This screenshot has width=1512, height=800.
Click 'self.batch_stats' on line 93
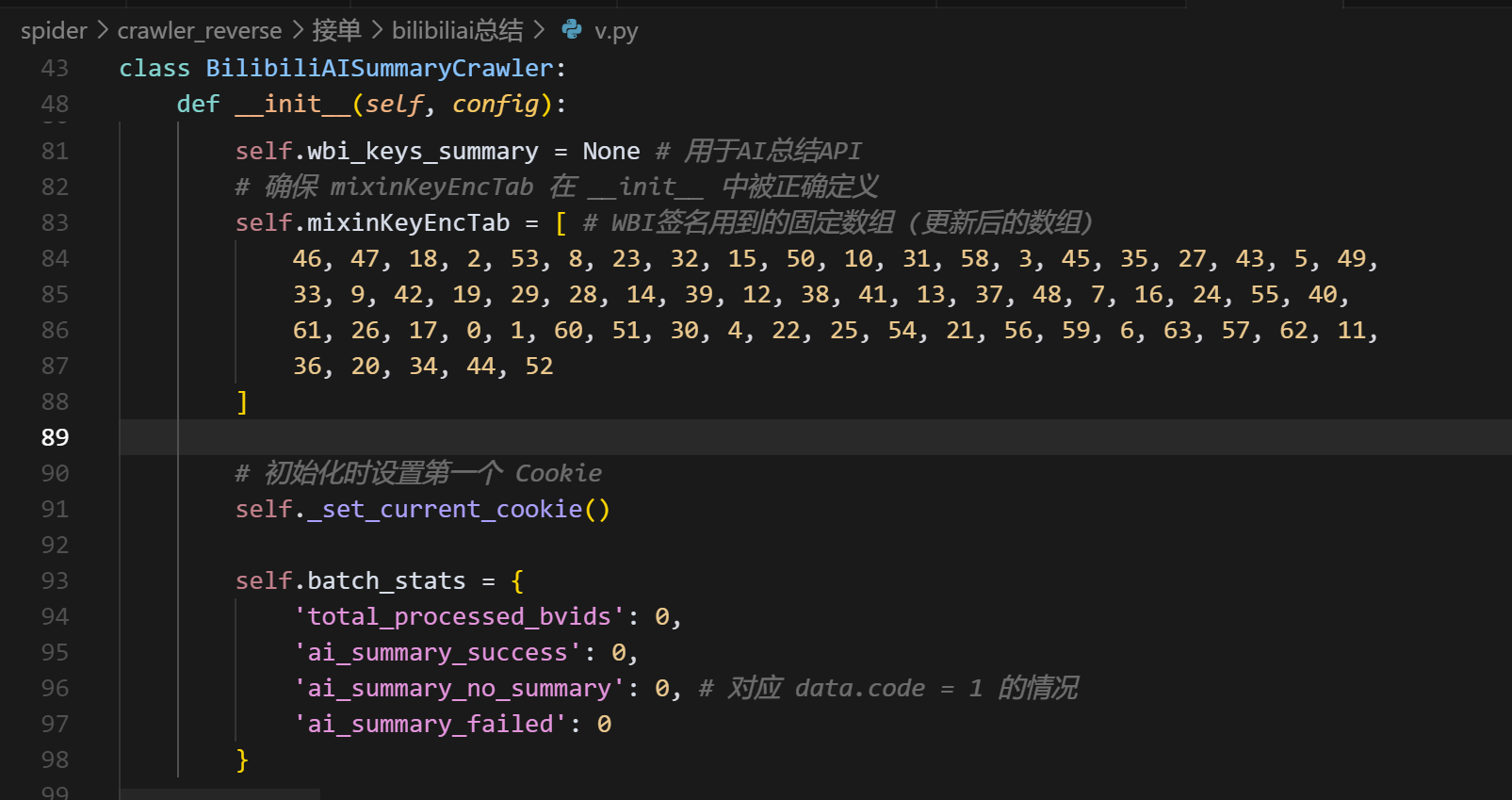(x=350, y=580)
